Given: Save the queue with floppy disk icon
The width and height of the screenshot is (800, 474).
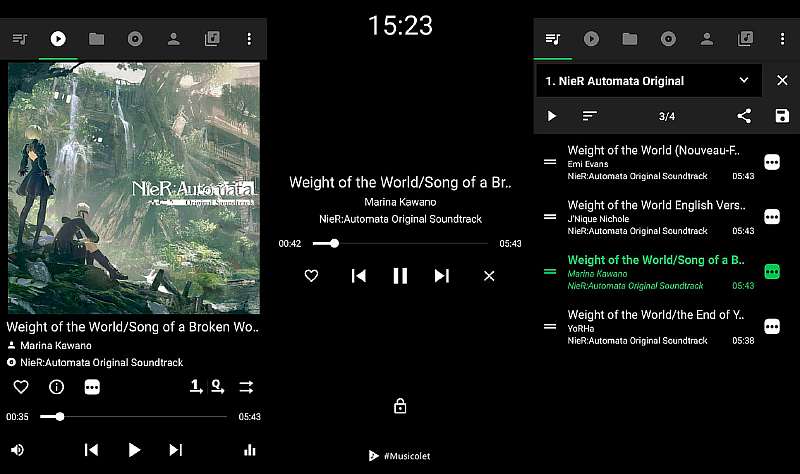Looking at the screenshot, I should [x=782, y=116].
